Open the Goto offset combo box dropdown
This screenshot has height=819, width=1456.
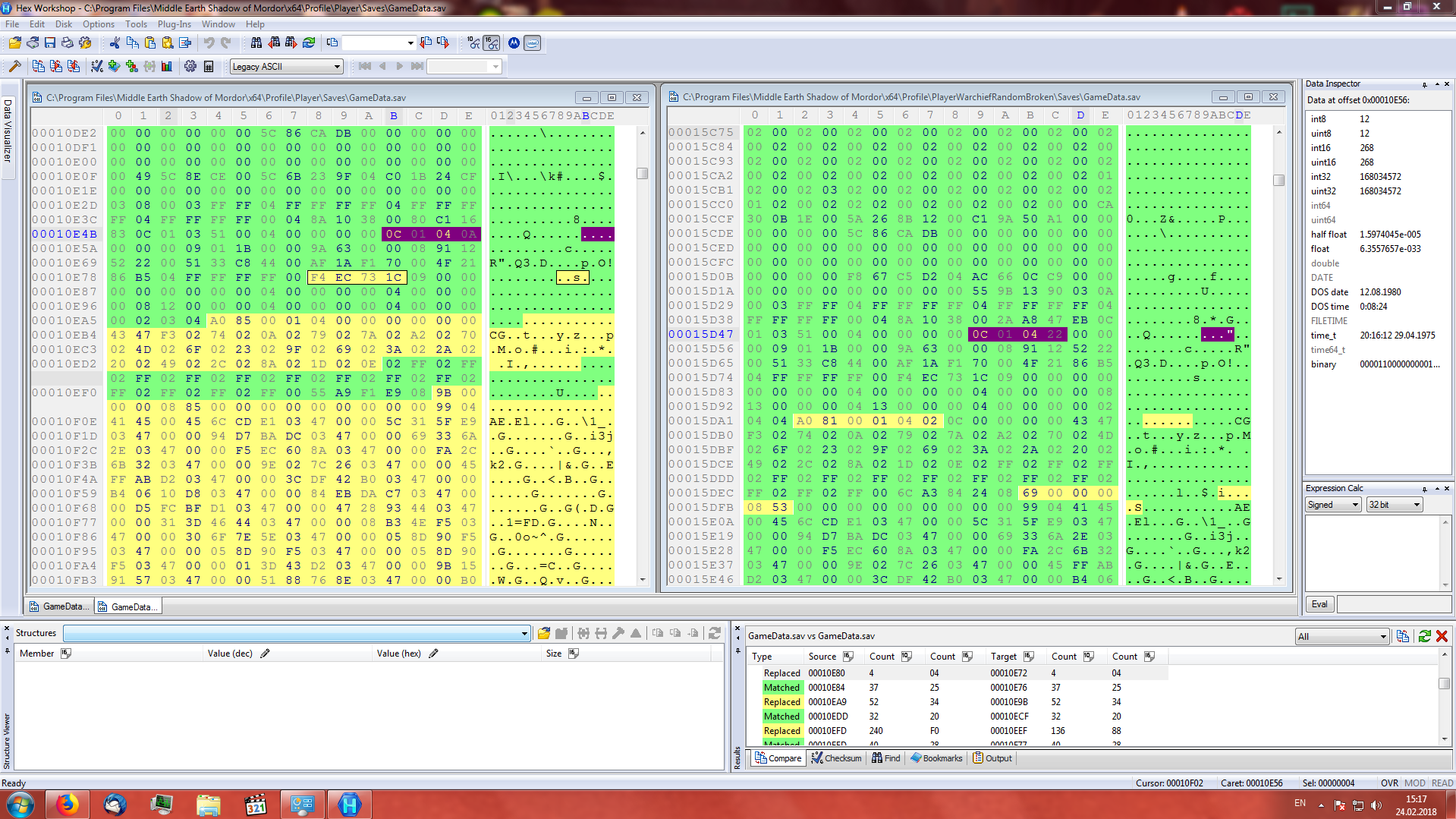point(410,43)
